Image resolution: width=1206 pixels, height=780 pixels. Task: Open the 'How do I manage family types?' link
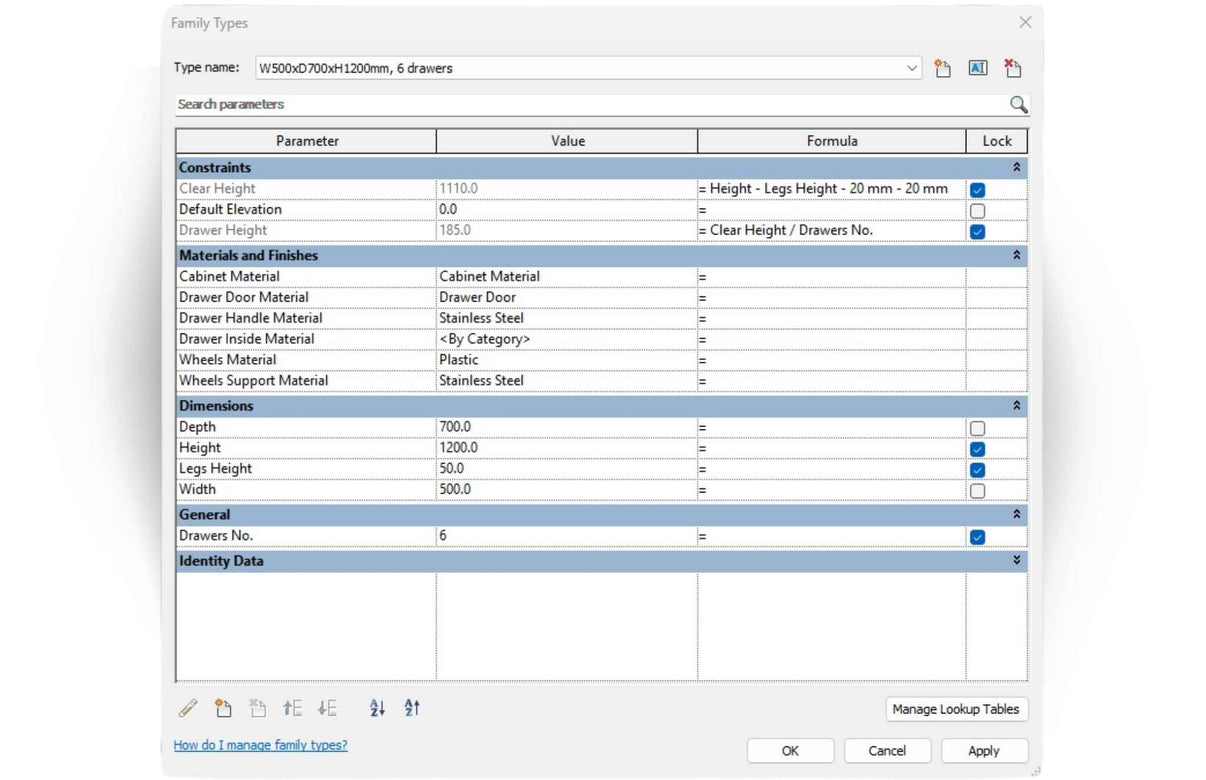[260, 745]
